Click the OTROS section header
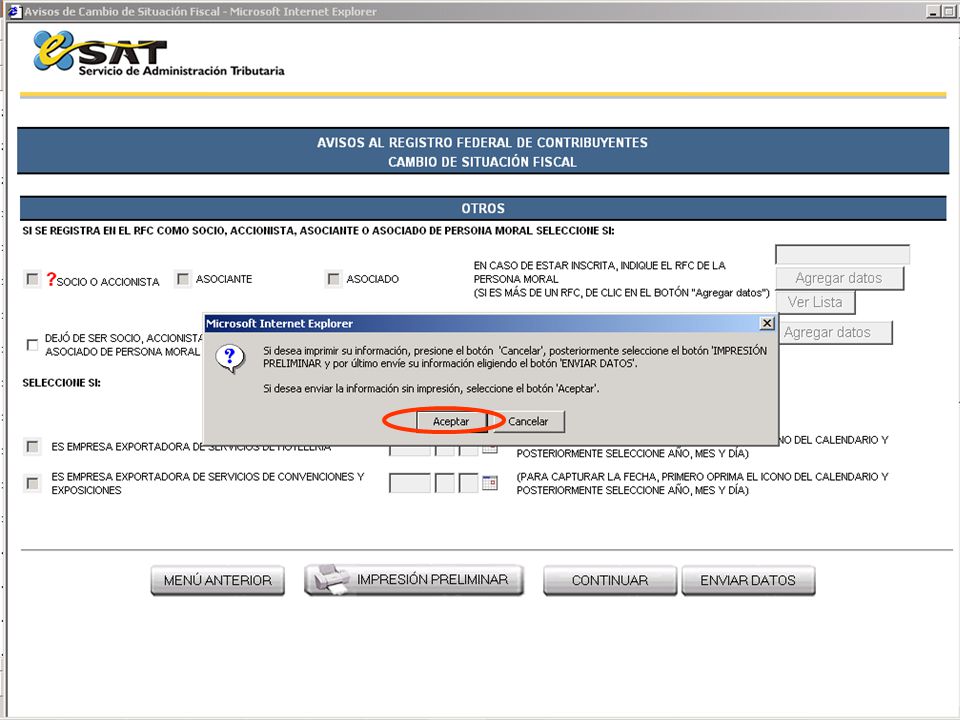This screenshot has width=960, height=720. [483, 208]
